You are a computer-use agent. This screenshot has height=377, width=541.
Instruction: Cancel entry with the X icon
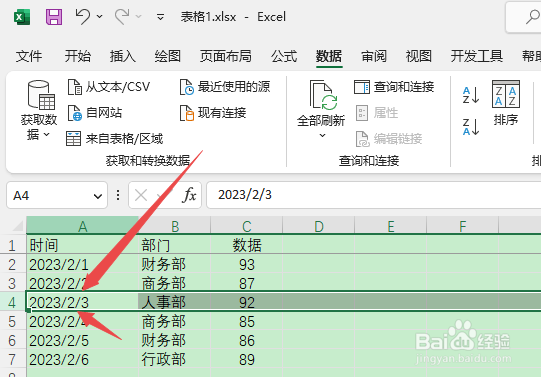pos(141,196)
